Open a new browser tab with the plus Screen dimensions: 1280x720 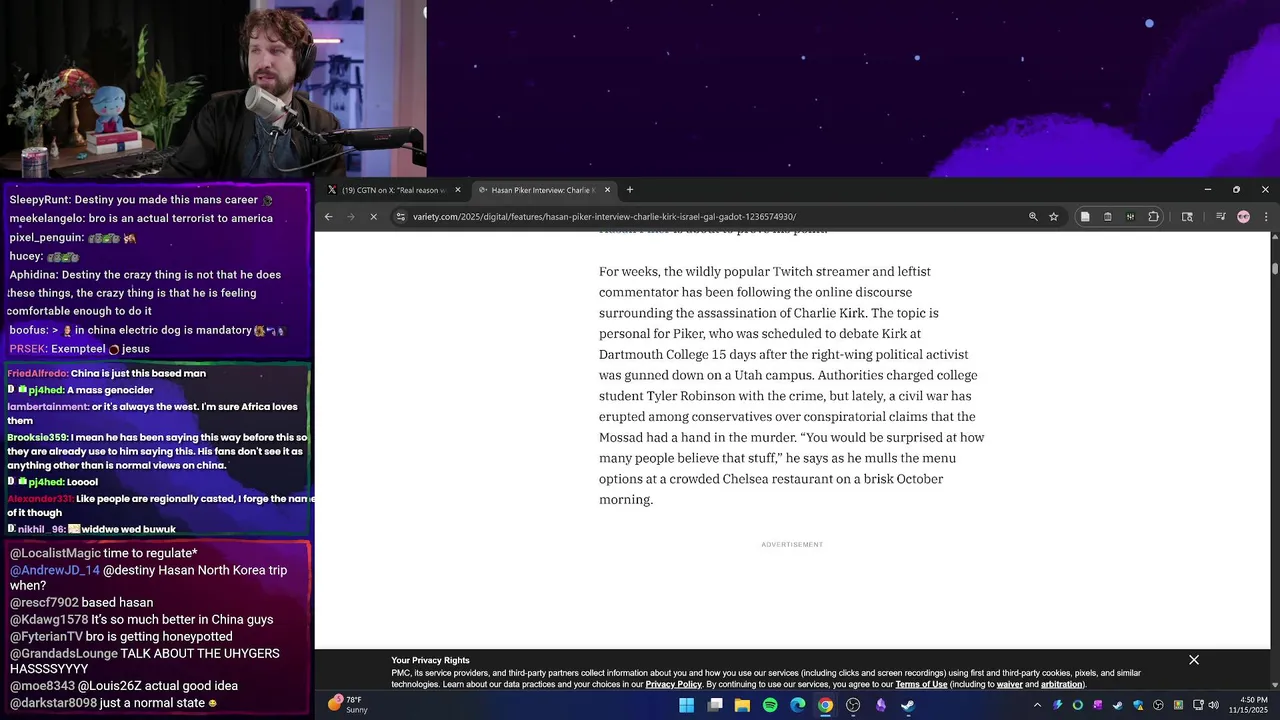pyautogui.click(x=630, y=190)
